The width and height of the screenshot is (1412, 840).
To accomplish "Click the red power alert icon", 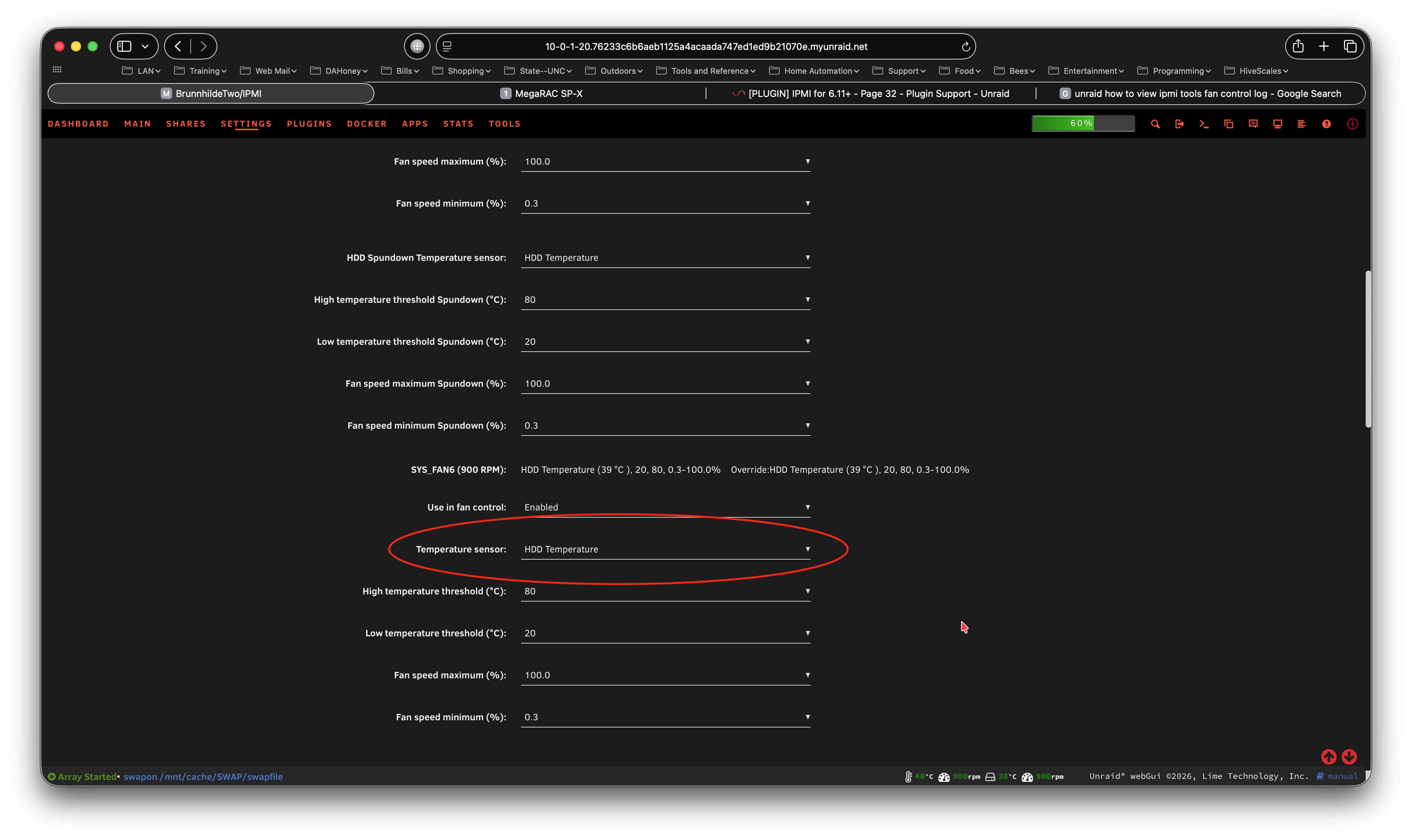I will tap(1352, 124).
